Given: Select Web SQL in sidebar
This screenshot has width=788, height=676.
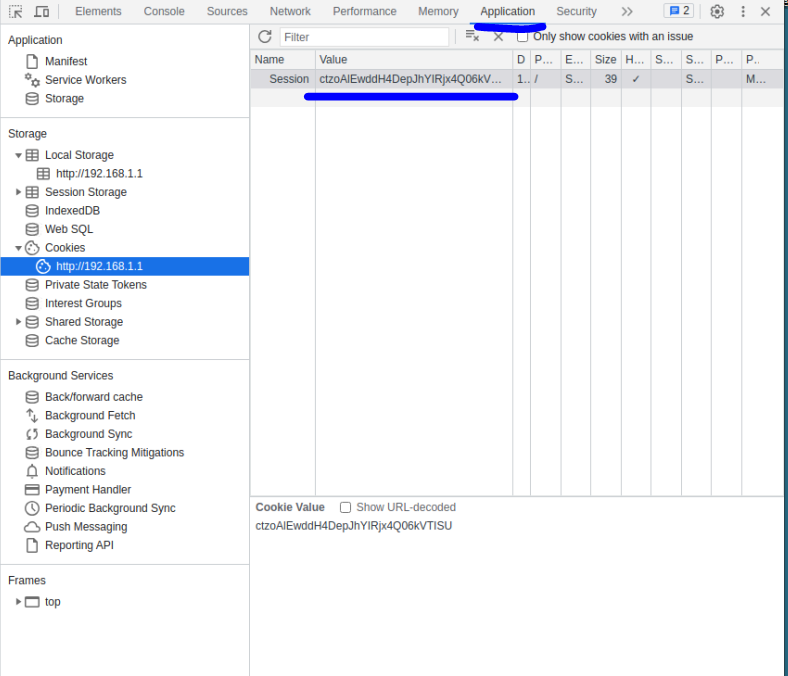Looking at the screenshot, I should (x=69, y=229).
